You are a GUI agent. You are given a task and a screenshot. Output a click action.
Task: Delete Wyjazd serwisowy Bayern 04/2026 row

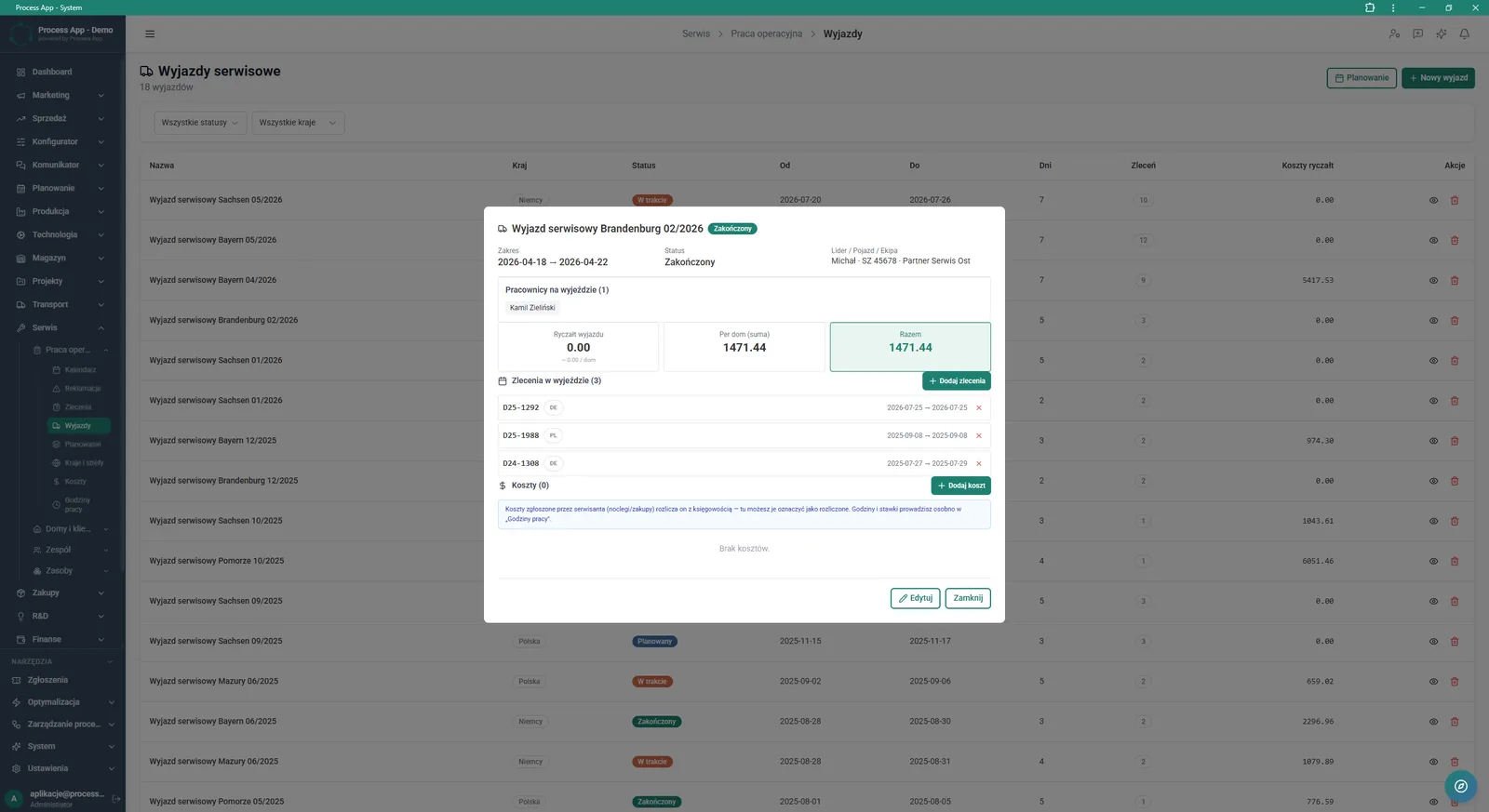coord(1455,281)
